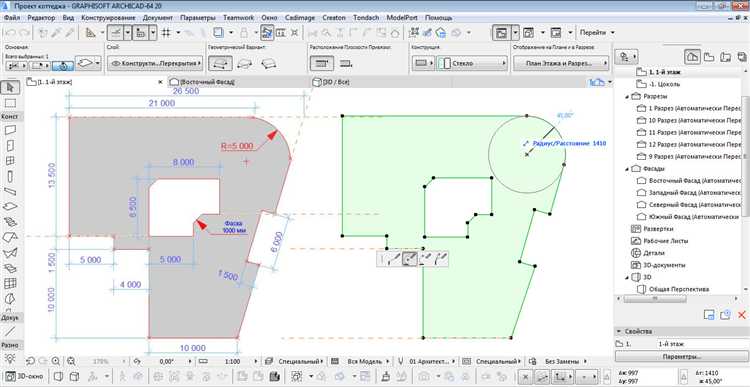
Task: Select the Arrow tool in toolbox
Action: [x=11, y=88]
